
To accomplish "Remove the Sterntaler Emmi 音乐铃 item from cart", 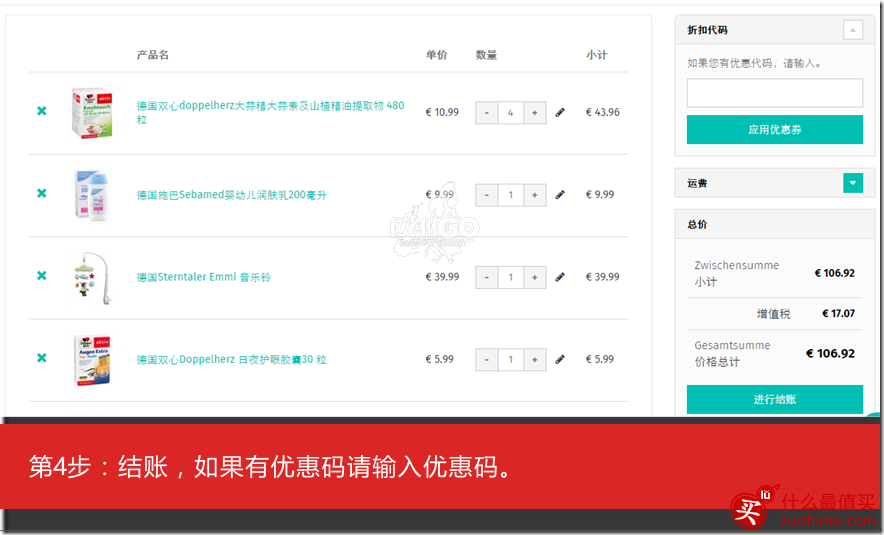I will coord(42,276).
